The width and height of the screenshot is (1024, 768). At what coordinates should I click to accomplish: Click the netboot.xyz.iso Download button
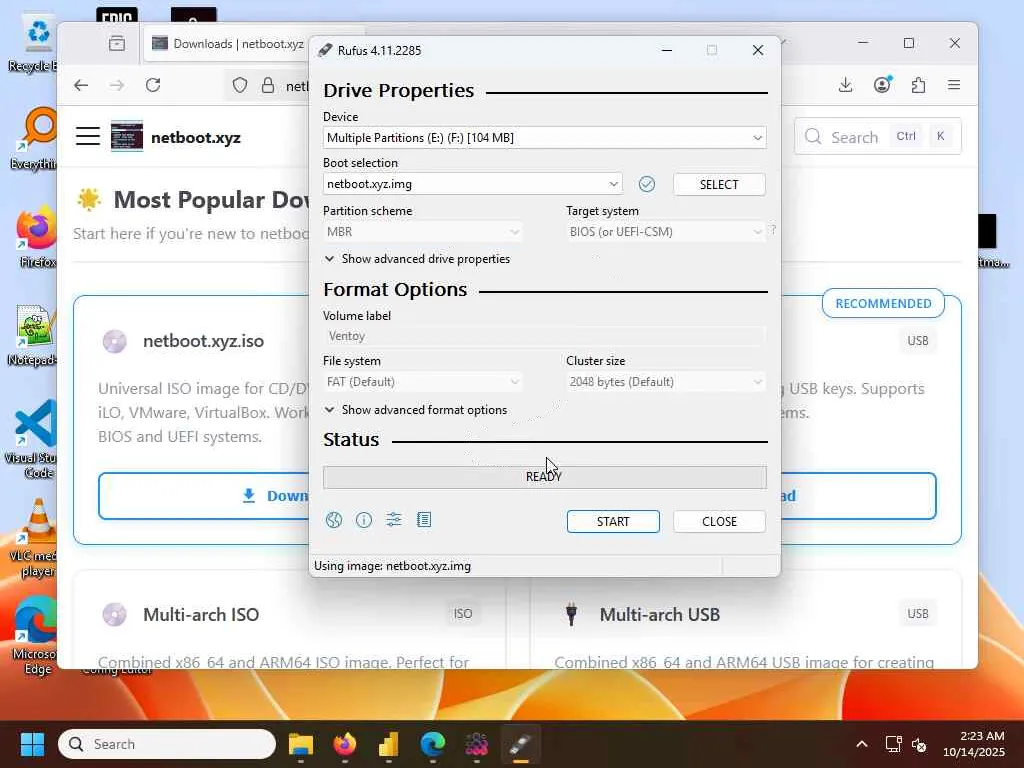(204, 496)
